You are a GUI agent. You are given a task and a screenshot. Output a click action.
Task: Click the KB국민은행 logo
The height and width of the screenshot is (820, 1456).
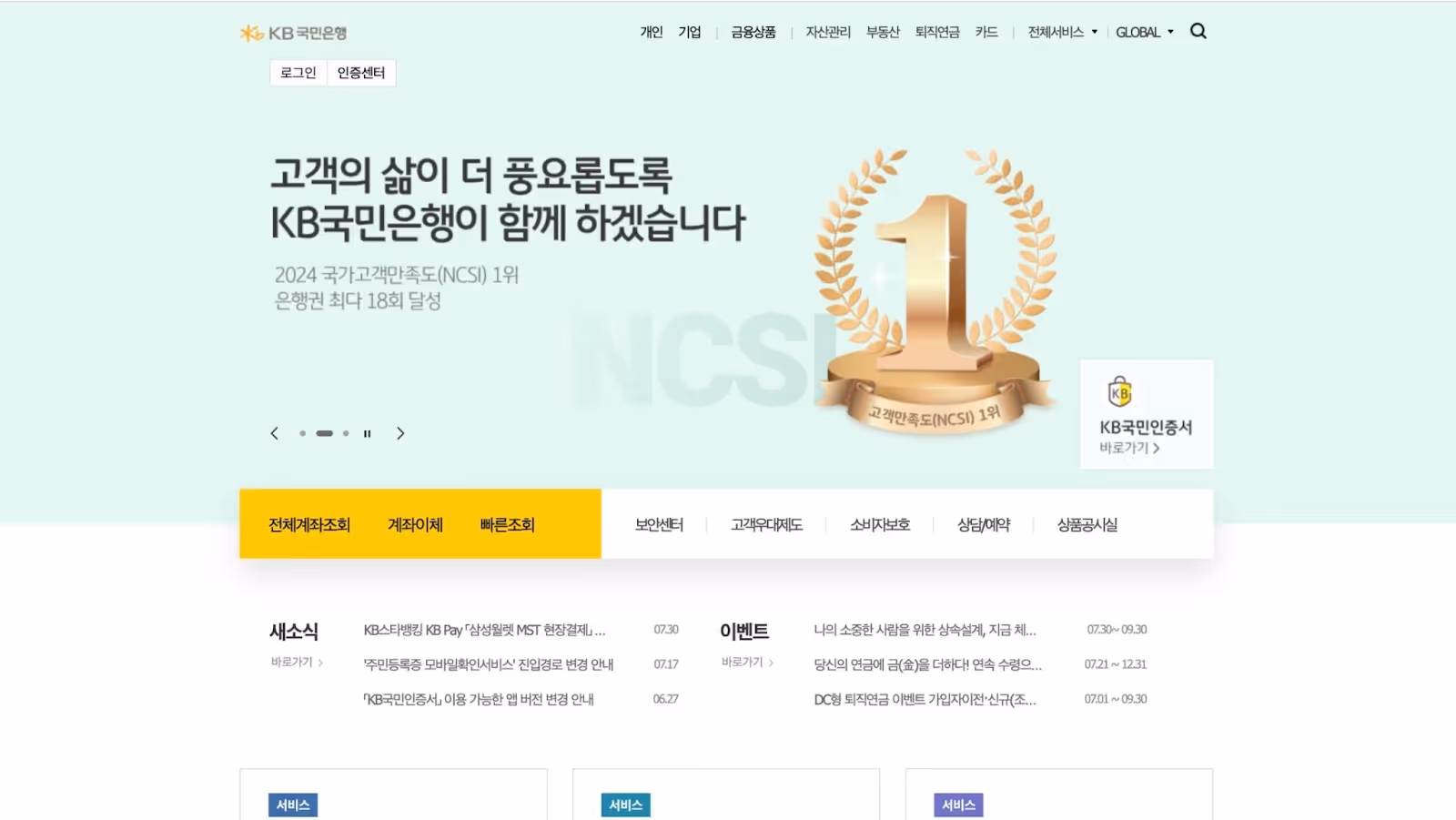[293, 33]
